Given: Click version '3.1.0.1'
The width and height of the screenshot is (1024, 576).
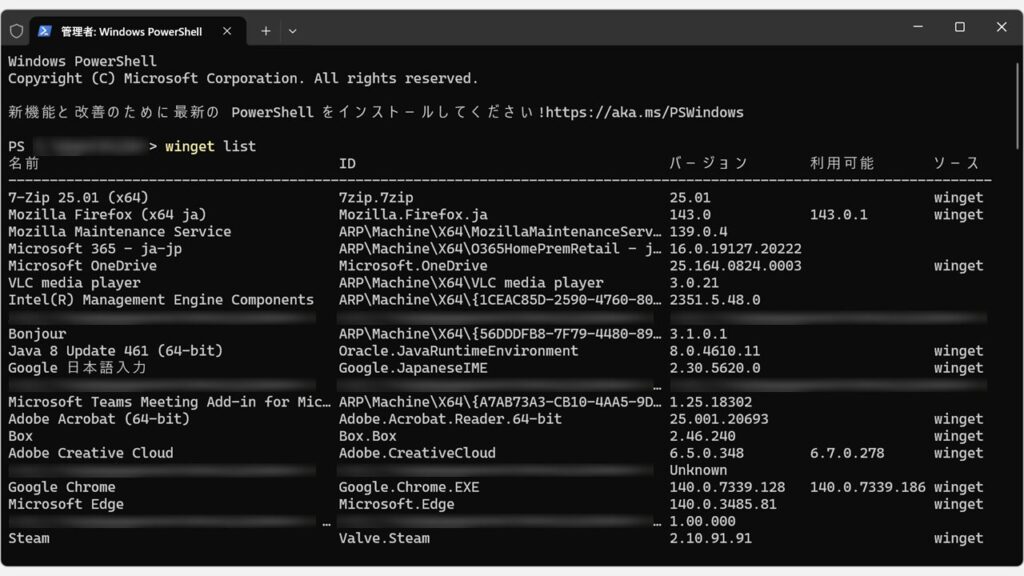Looking at the screenshot, I should click(x=698, y=333).
